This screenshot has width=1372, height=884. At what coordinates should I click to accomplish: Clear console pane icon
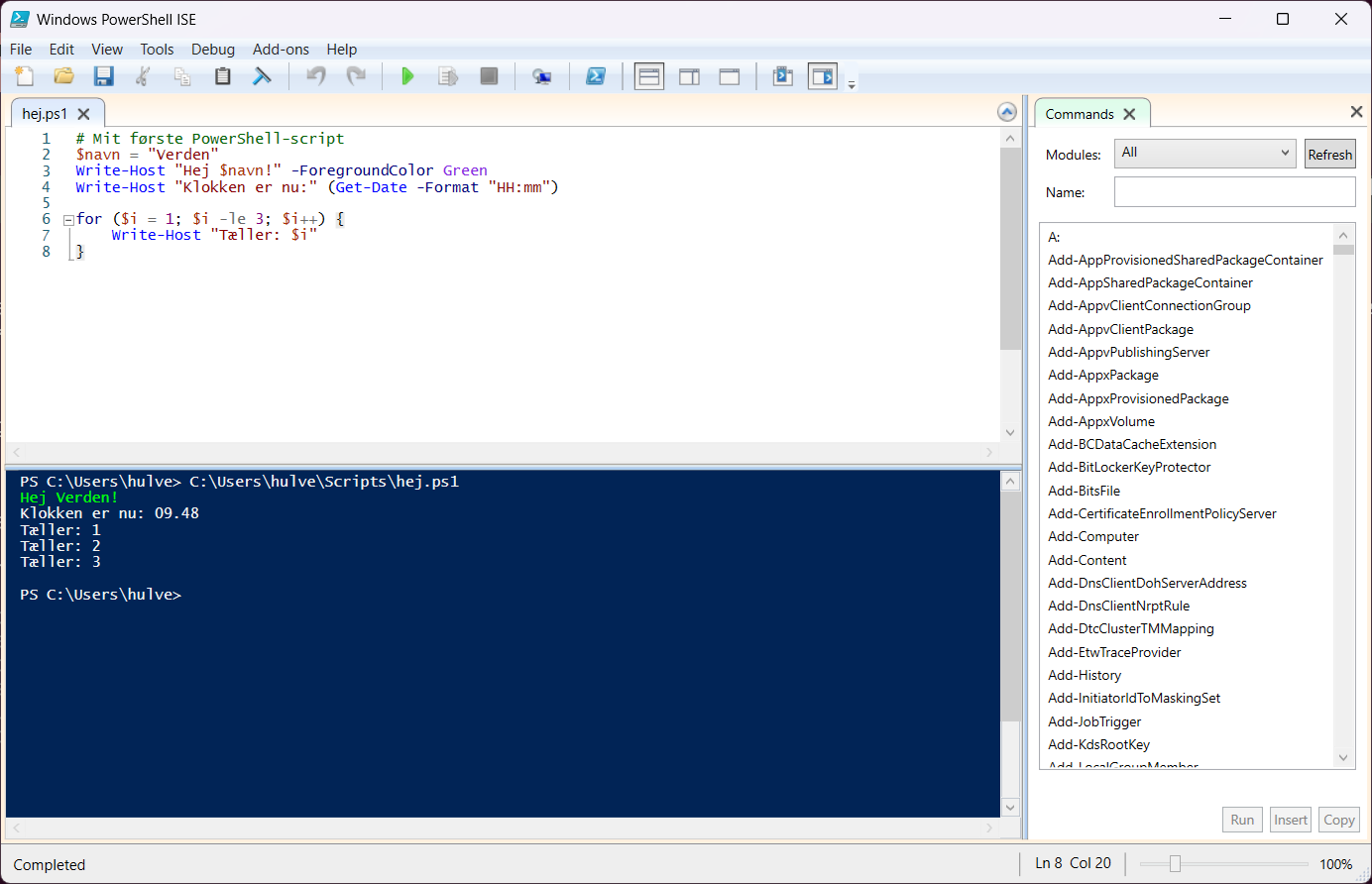point(262,76)
